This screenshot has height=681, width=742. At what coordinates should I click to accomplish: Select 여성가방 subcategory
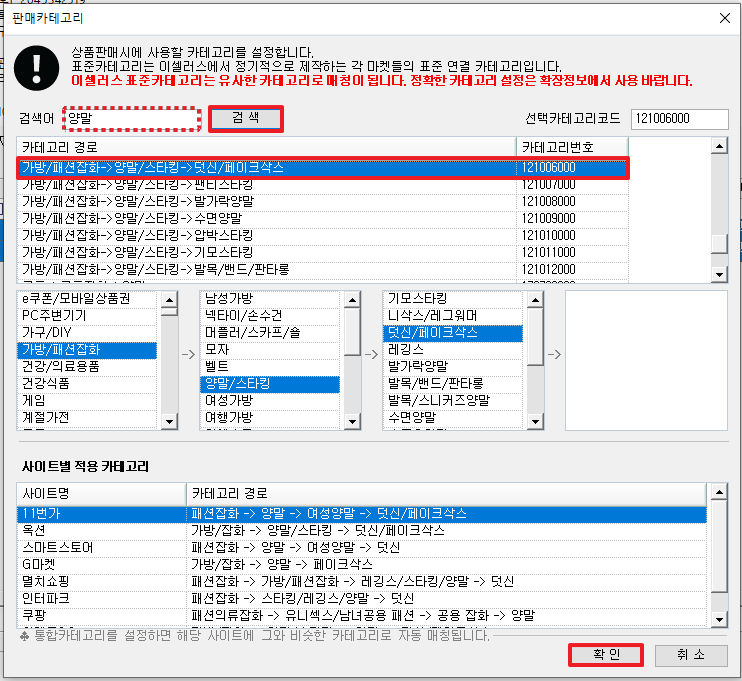tap(270, 401)
